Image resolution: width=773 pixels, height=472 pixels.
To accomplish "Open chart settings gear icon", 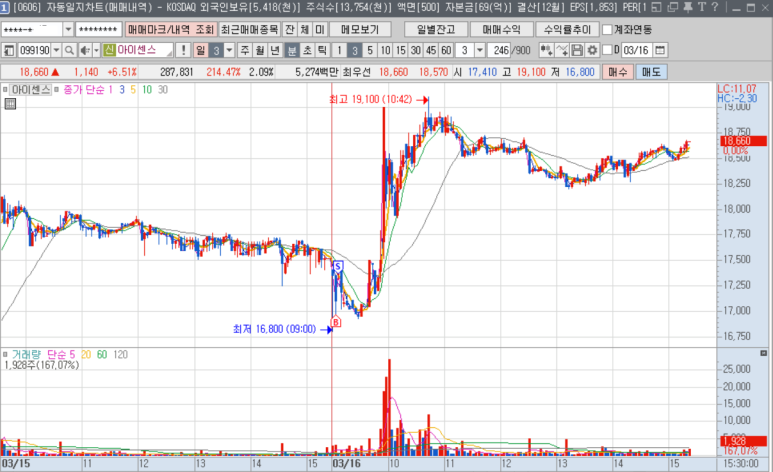I will tap(592, 50).
